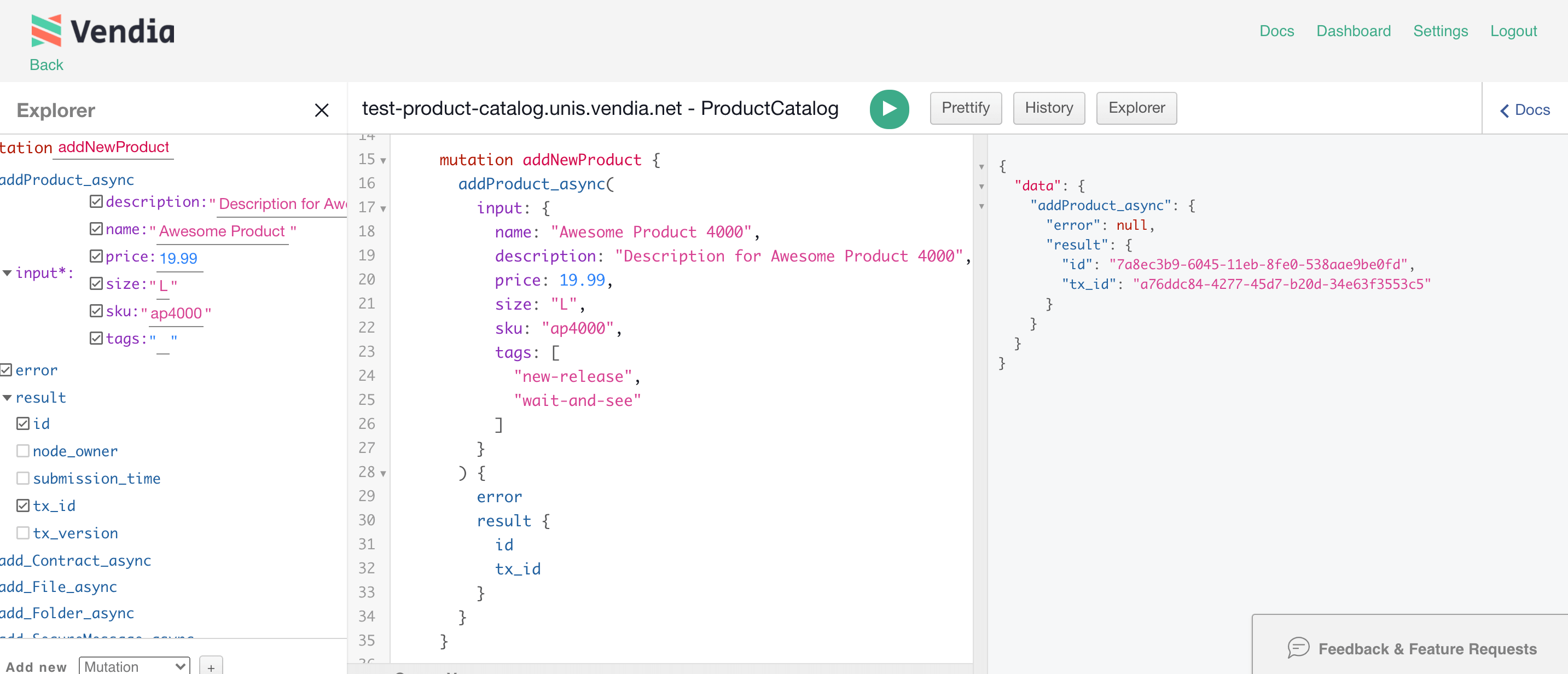1568x674 pixels.
Task: Open query History
Action: click(x=1049, y=108)
